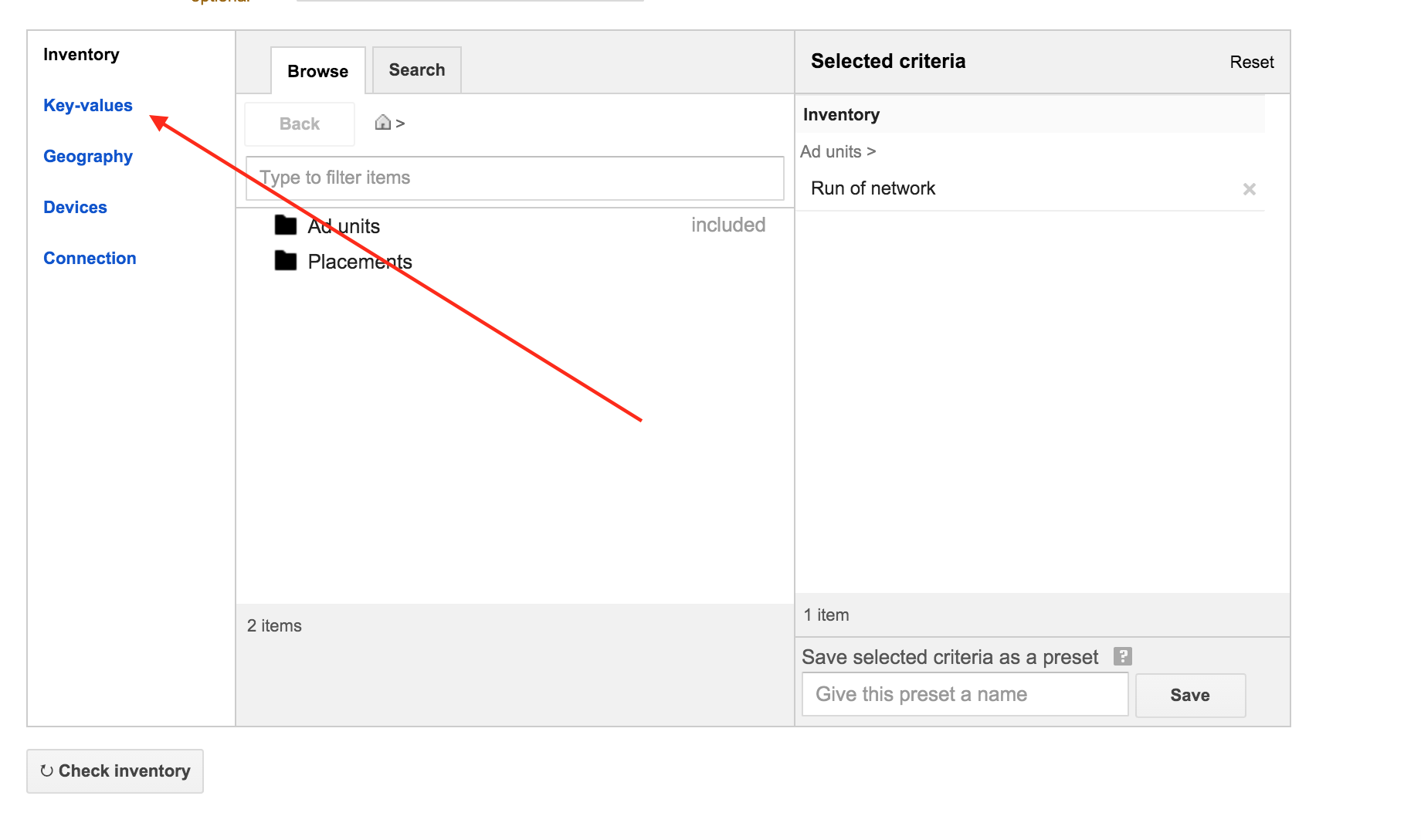Save the criteria preset
This screenshot has height=840, width=1421.
(x=1189, y=696)
